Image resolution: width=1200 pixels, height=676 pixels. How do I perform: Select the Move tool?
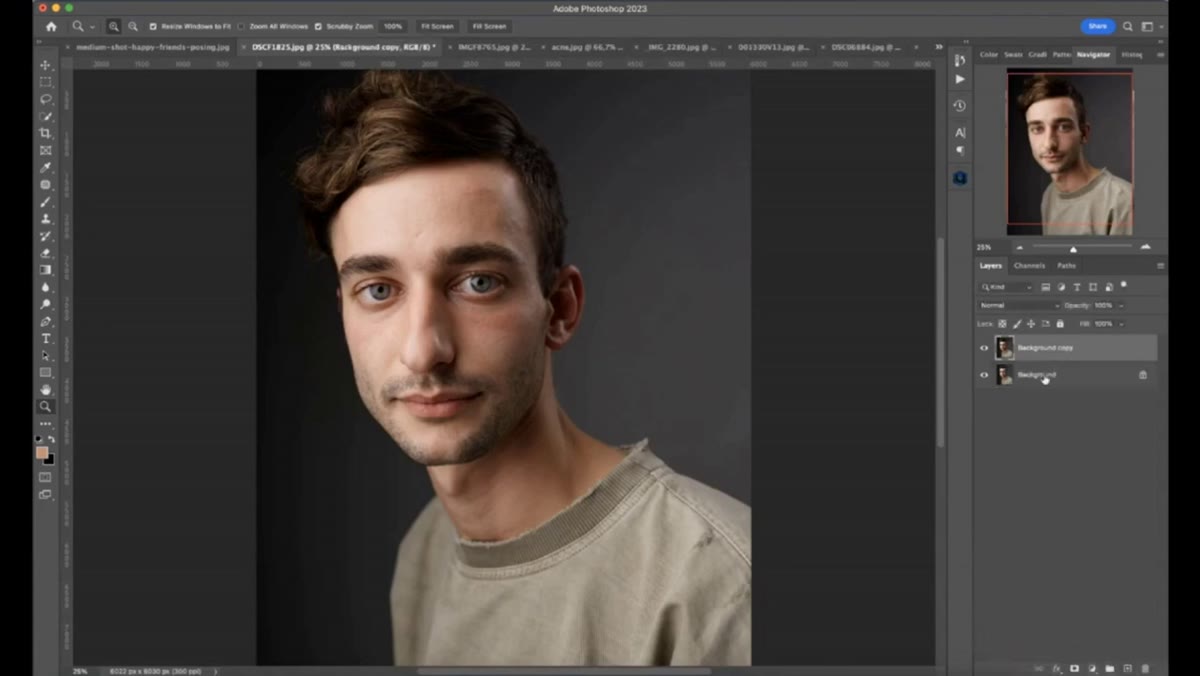click(x=45, y=65)
